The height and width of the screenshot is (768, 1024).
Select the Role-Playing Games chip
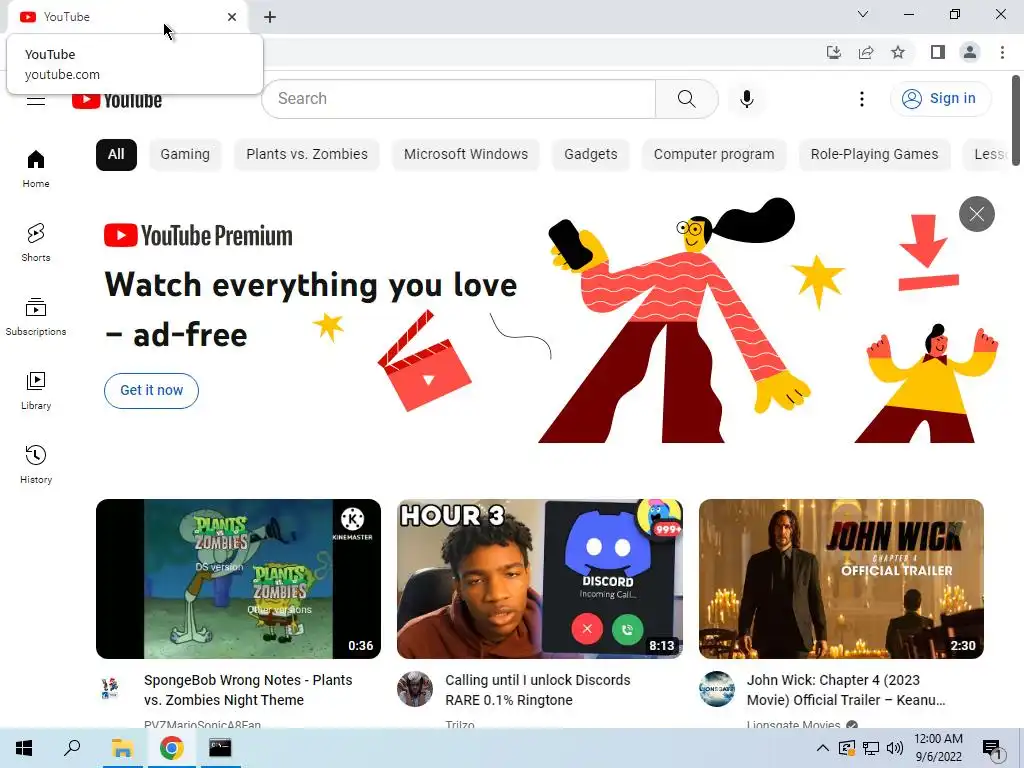pyautogui.click(x=874, y=155)
